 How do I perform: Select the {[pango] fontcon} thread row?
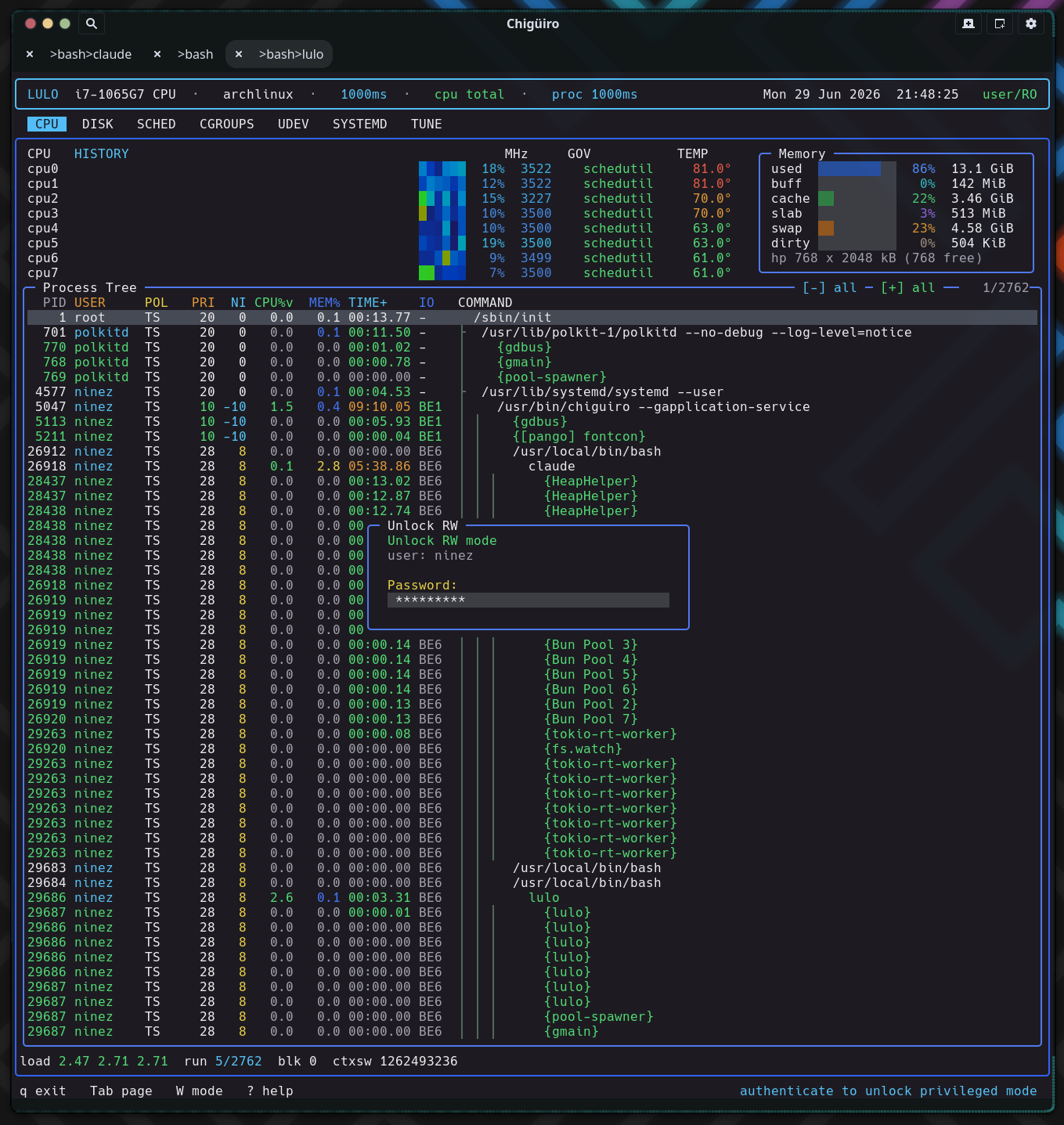tap(532, 436)
